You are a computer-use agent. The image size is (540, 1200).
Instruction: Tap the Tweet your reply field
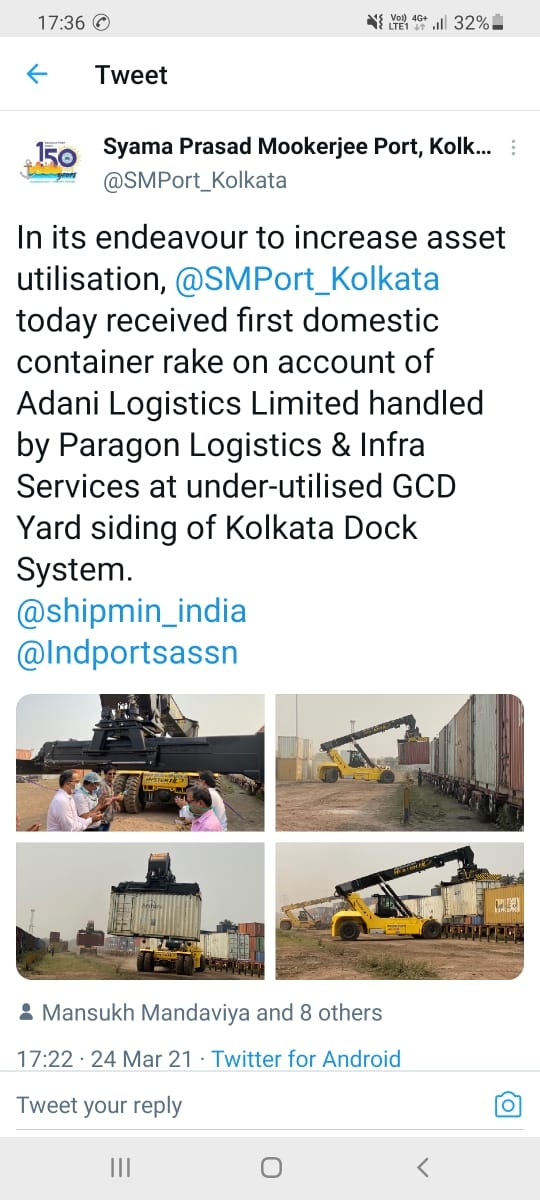(x=250, y=1105)
